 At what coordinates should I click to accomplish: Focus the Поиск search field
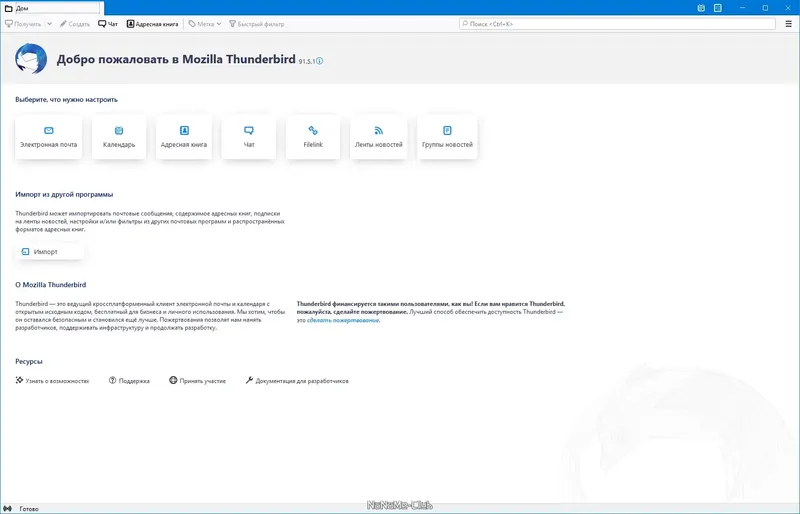[617, 24]
